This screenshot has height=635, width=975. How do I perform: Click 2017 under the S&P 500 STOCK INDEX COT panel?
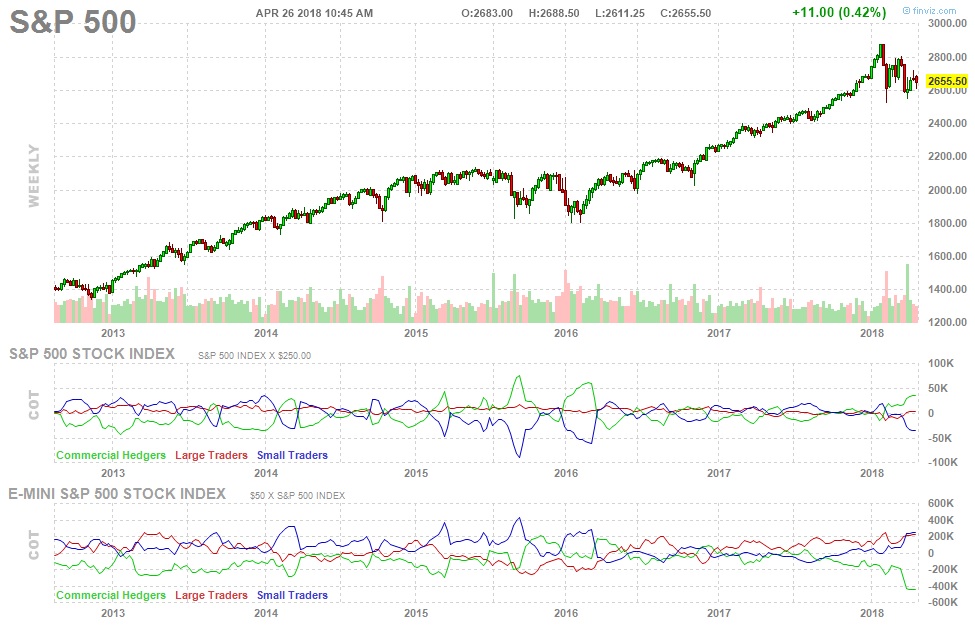[719, 473]
